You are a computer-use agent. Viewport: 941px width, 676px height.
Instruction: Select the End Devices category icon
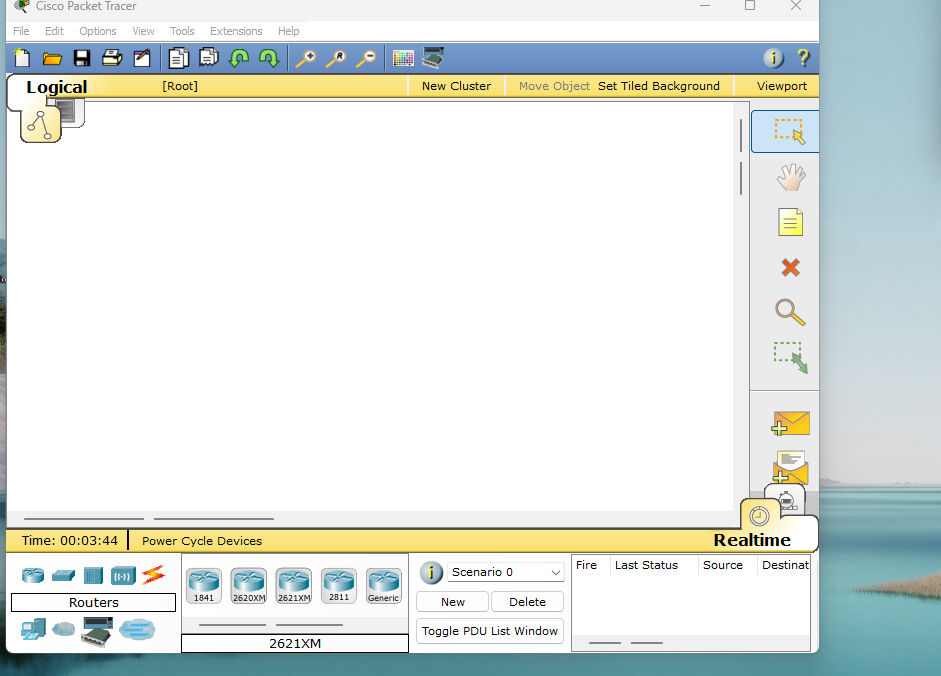[x=33, y=629]
